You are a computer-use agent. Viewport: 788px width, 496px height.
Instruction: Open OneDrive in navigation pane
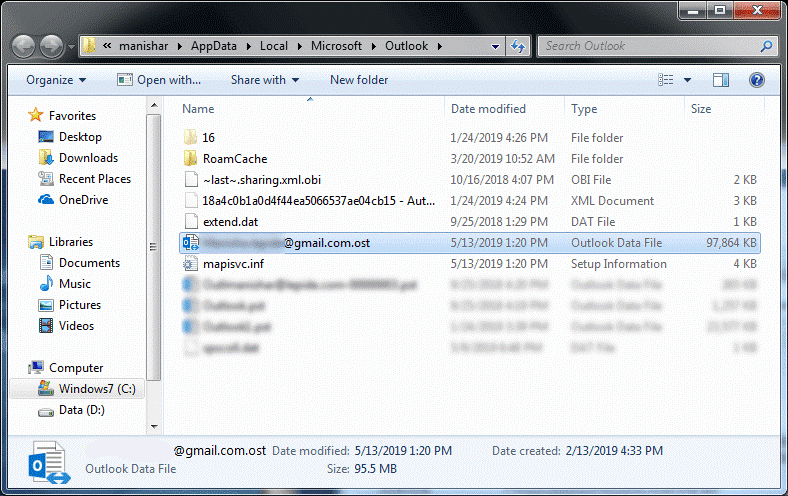click(x=83, y=200)
